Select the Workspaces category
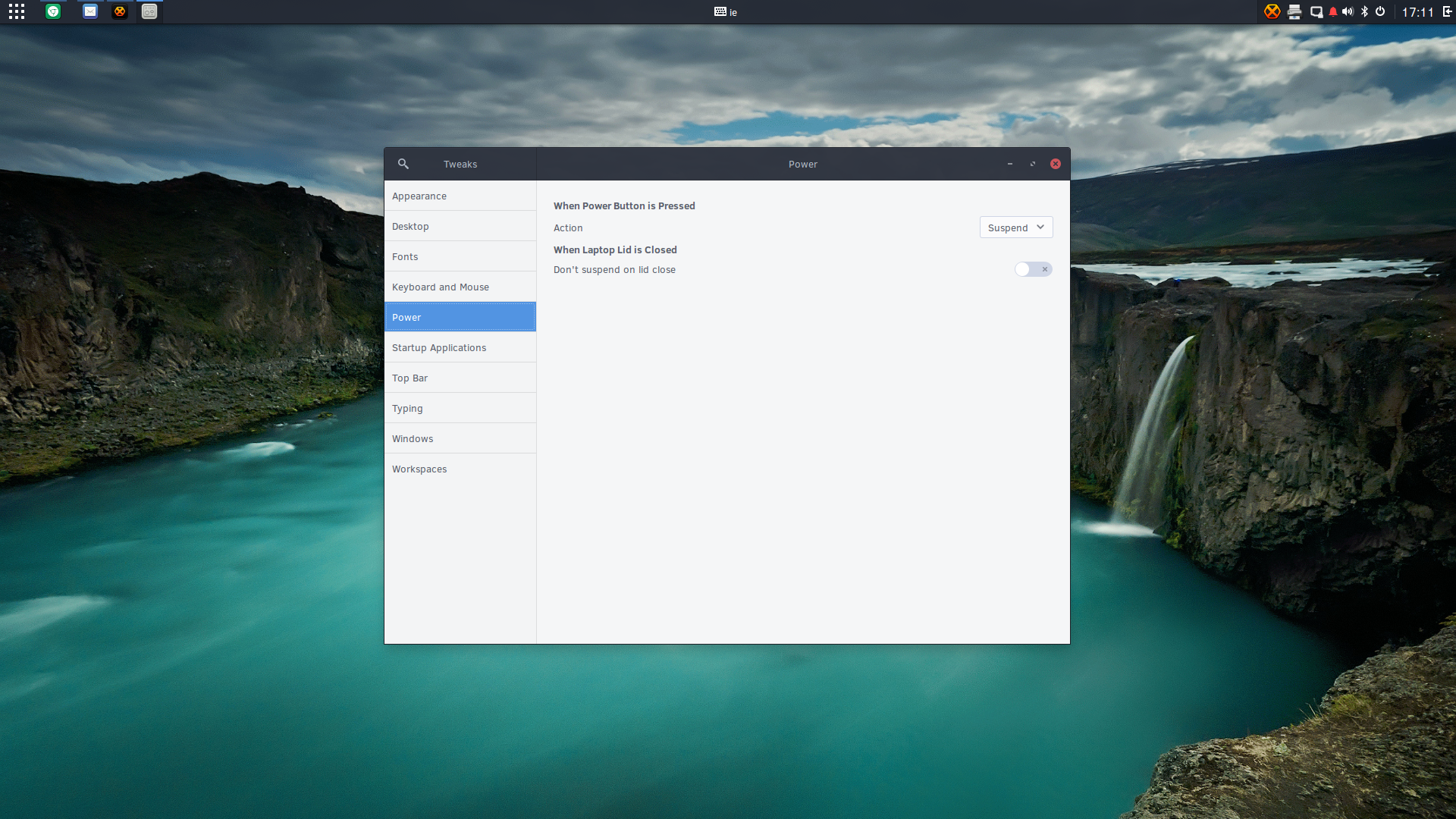Screen dimensions: 1456x819 tap(460, 469)
